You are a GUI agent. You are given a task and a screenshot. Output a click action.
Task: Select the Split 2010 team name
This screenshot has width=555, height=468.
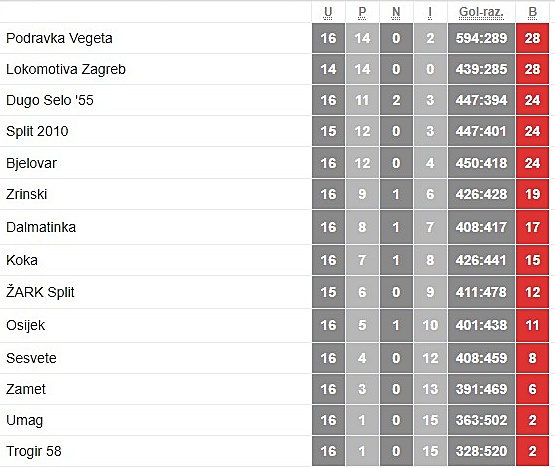click(x=37, y=131)
